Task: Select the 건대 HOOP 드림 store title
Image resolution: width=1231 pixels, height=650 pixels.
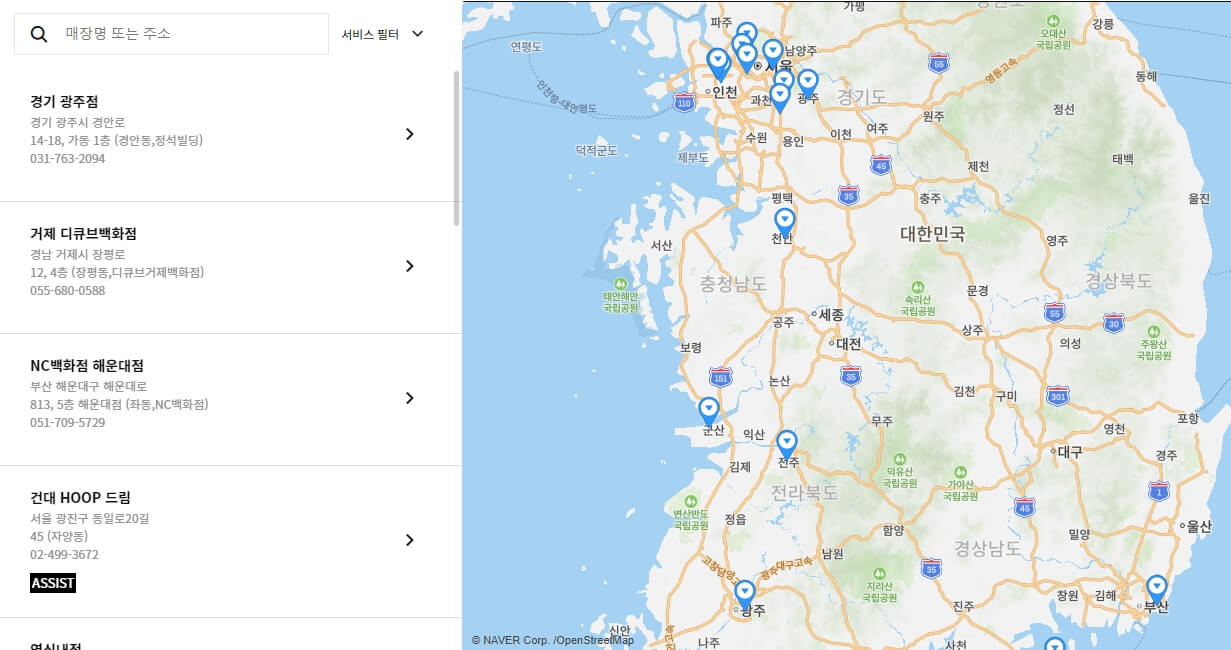Action: click(x=80, y=498)
